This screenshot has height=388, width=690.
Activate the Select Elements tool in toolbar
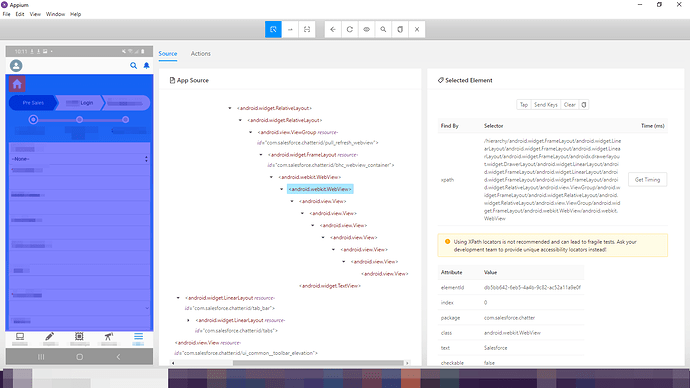[x=273, y=29]
